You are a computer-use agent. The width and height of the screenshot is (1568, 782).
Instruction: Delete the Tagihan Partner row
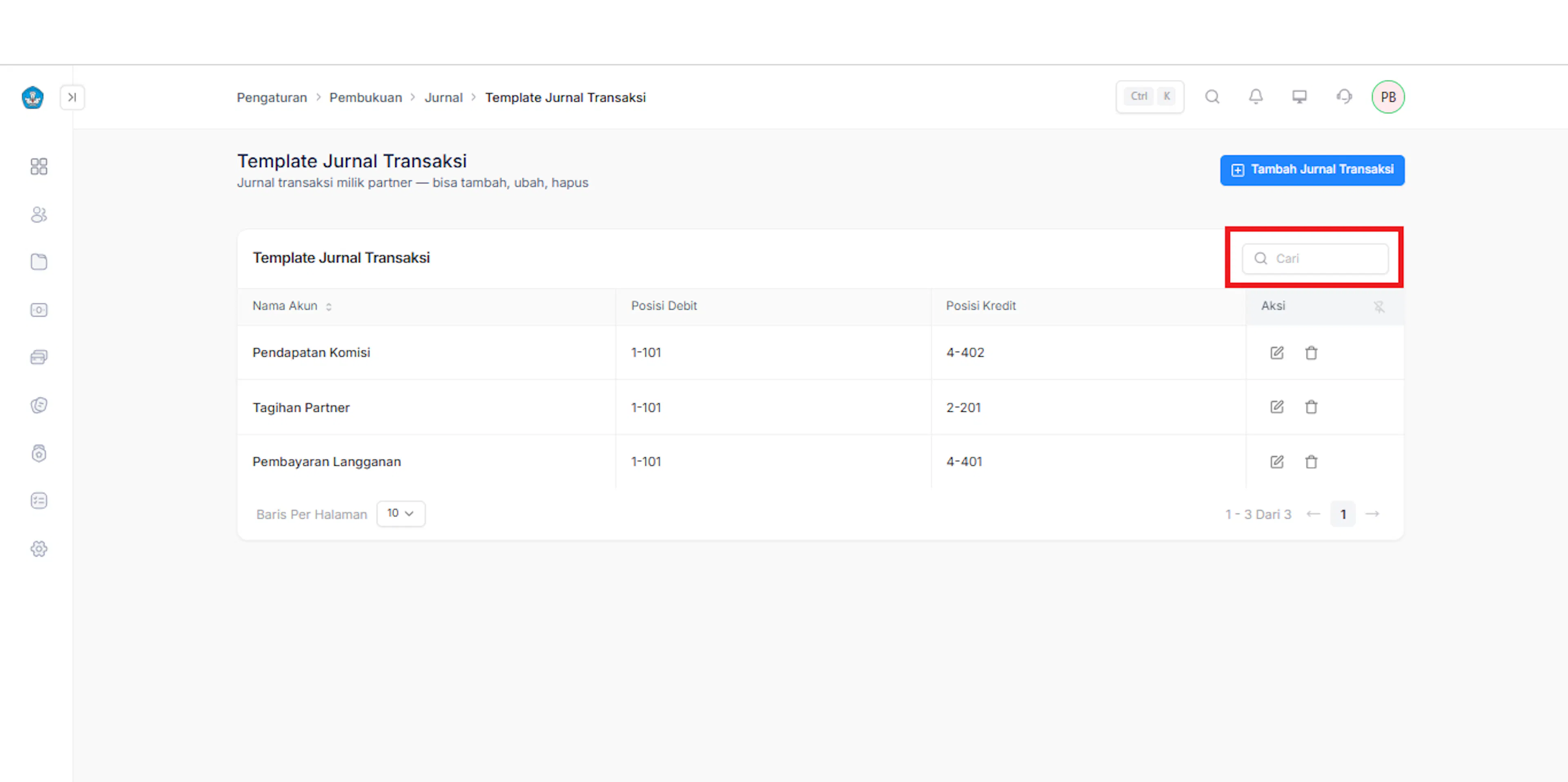(x=1311, y=407)
